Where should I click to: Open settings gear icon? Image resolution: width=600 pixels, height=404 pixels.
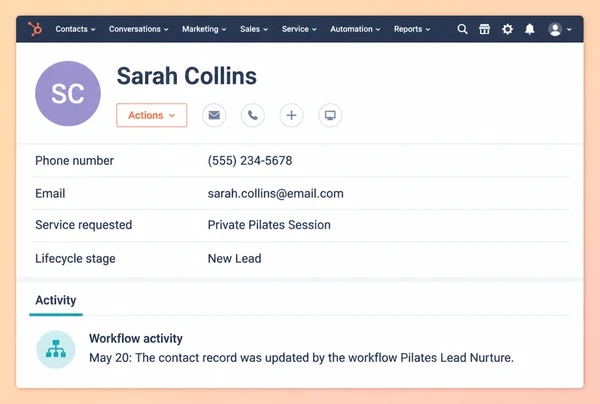click(x=507, y=29)
